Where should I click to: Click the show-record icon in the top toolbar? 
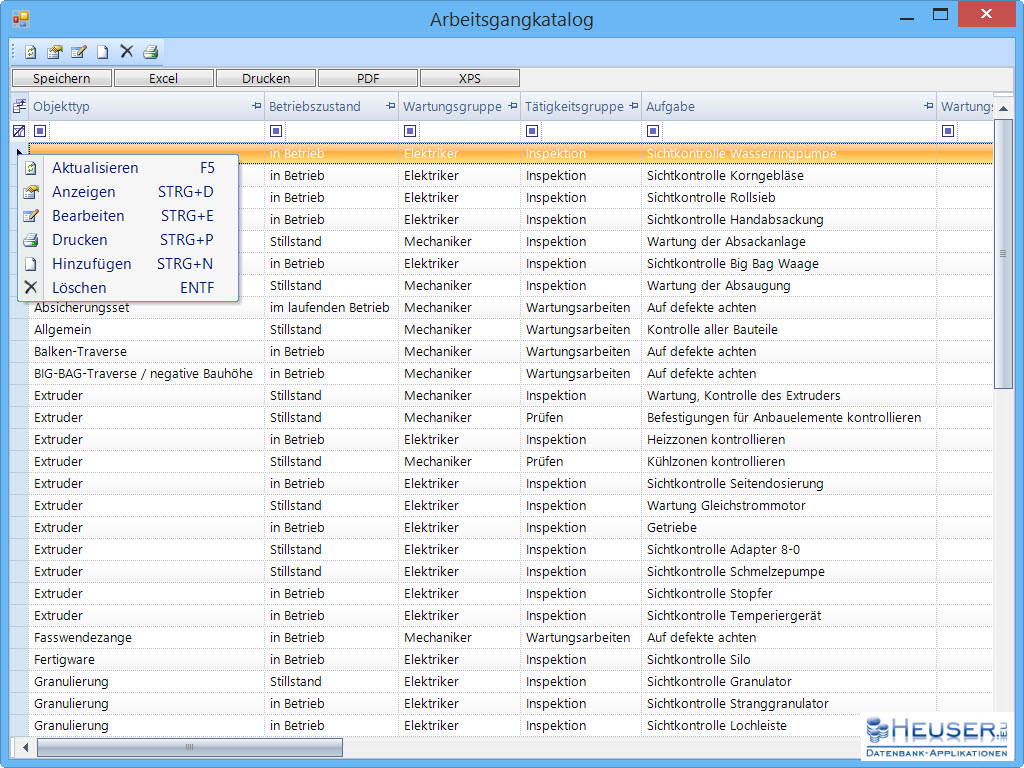click(x=55, y=52)
